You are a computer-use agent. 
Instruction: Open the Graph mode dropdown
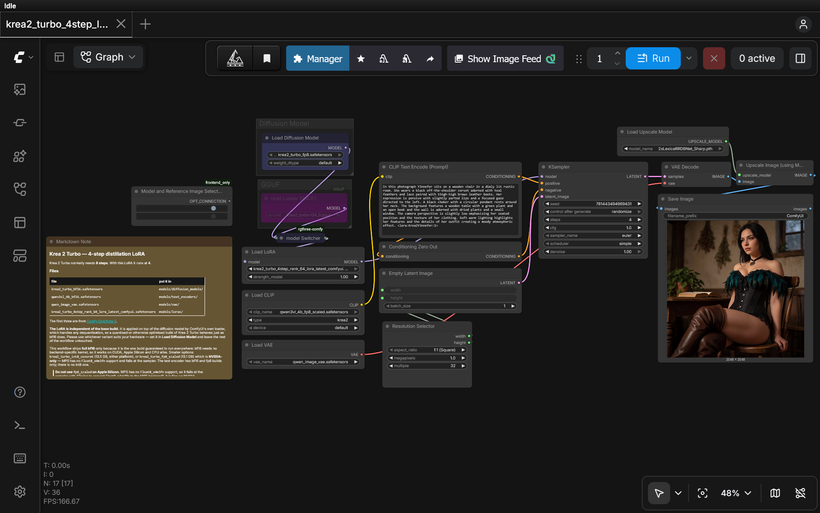[x=108, y=57]
